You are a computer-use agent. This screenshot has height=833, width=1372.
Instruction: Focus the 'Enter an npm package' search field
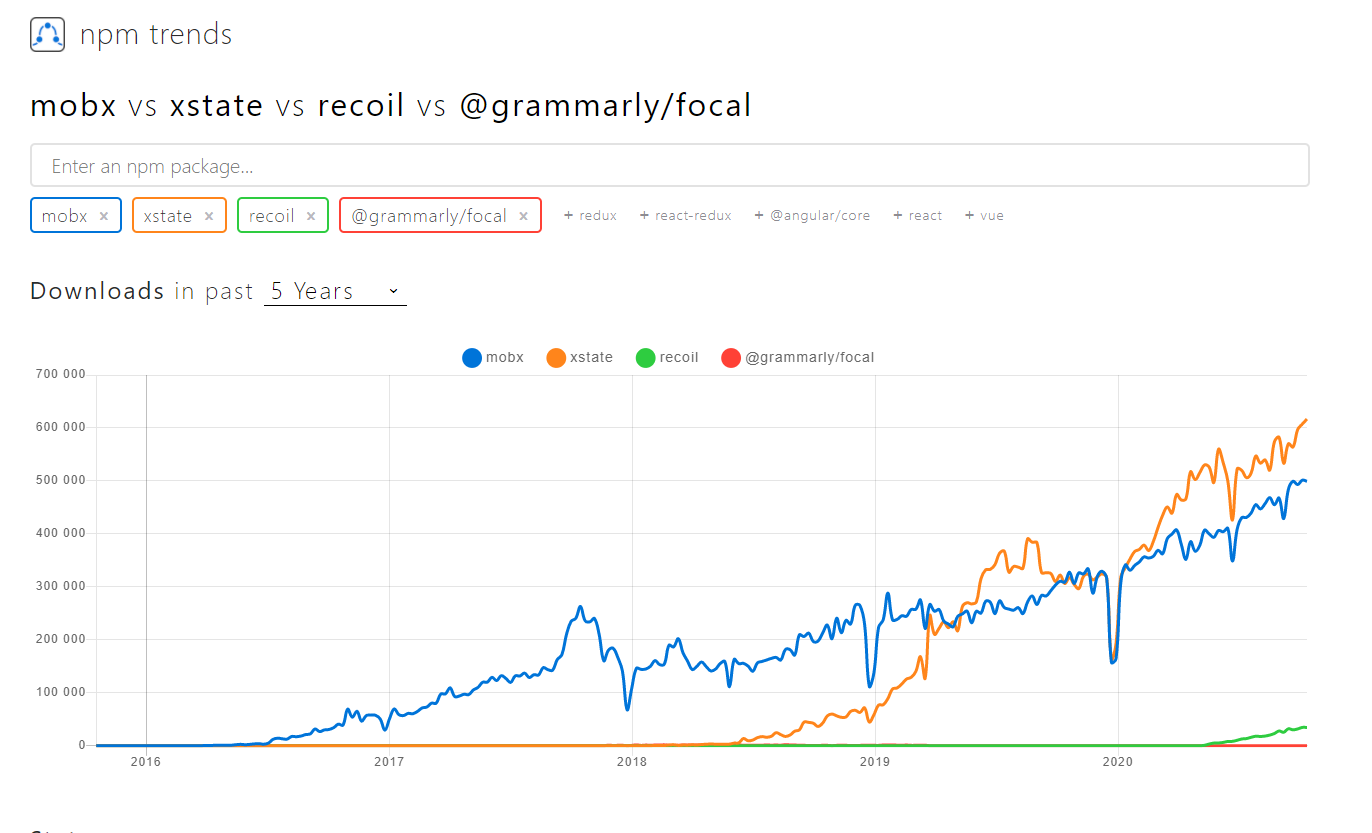(670, 165)
